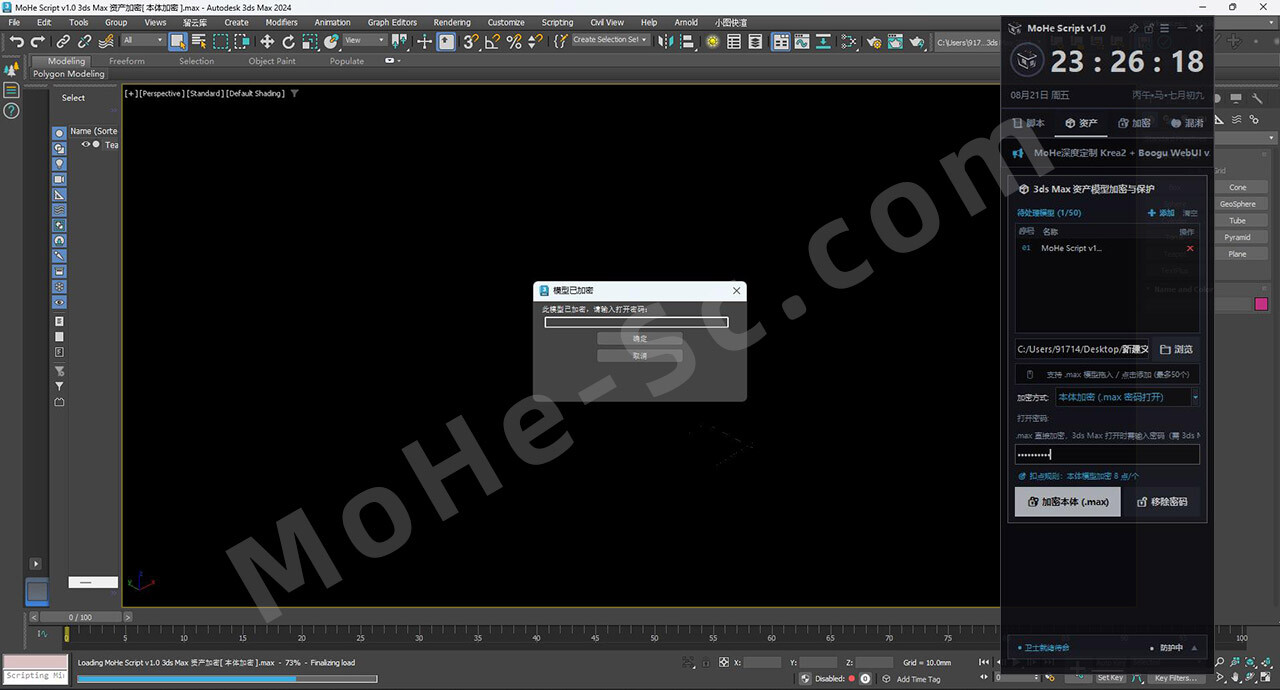Select the Scale tool
Viewport: 1280px width, 690px height.
[x=310, y=41]
